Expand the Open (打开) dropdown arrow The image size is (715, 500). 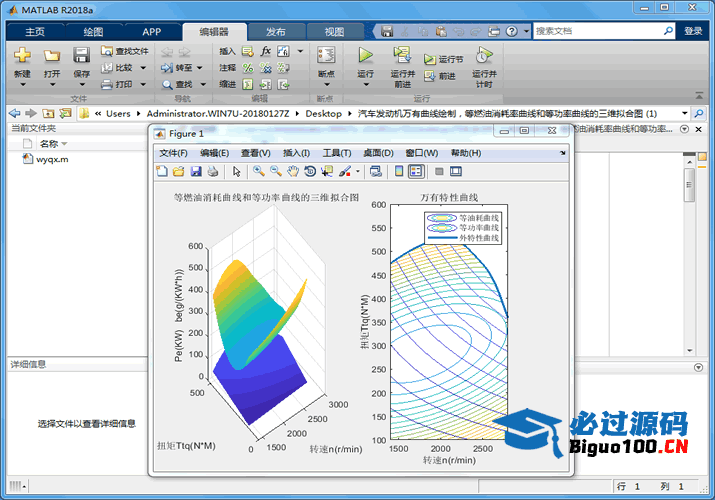(52, 84)
